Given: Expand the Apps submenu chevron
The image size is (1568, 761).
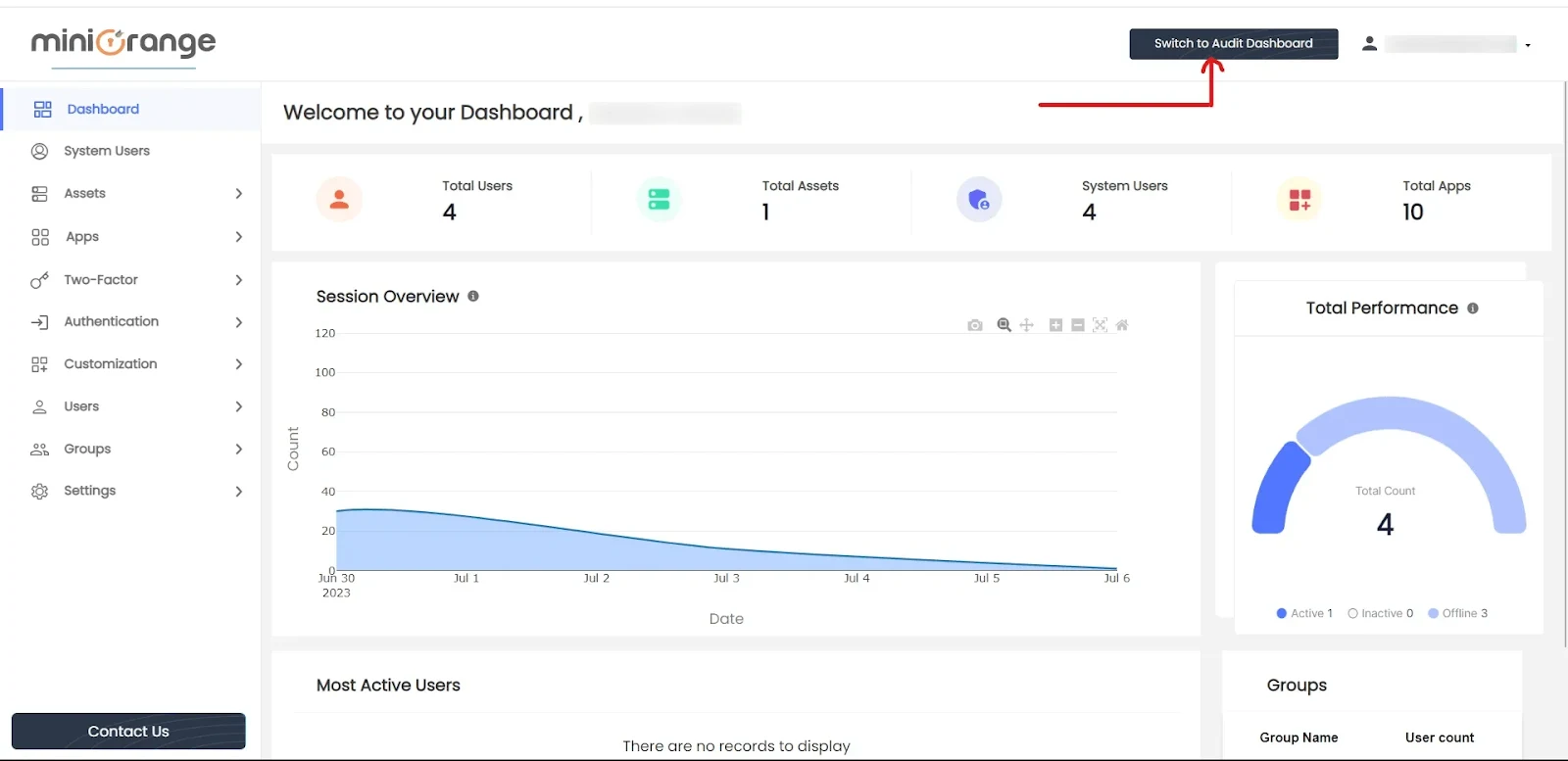Looking at the screenshot, I should click(238, 237).
